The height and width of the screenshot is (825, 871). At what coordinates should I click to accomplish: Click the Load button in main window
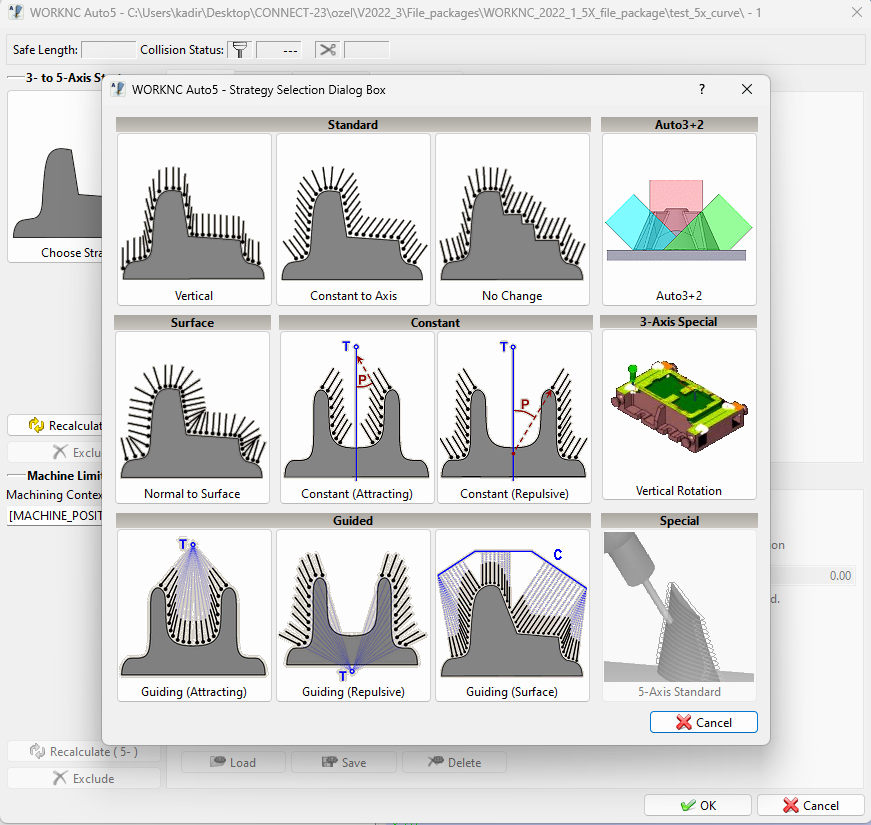233,762
